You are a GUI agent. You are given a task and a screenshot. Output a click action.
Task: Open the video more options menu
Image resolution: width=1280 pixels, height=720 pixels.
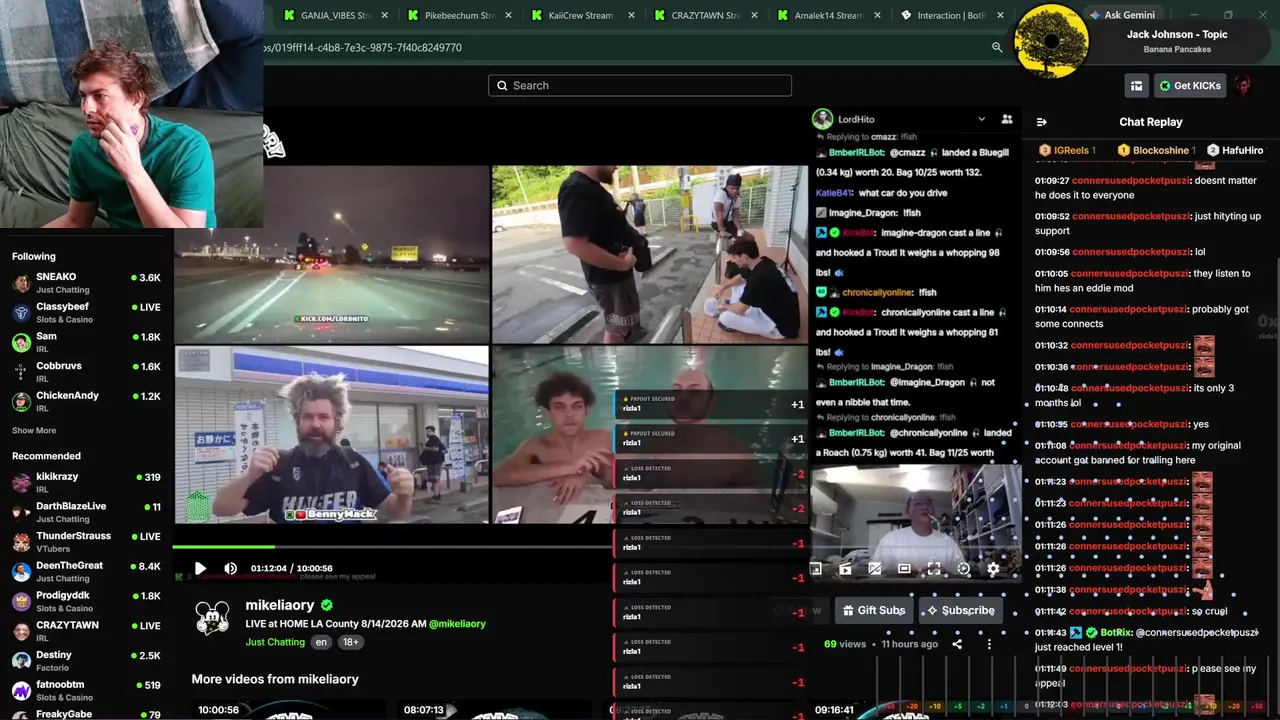(989, 644)
